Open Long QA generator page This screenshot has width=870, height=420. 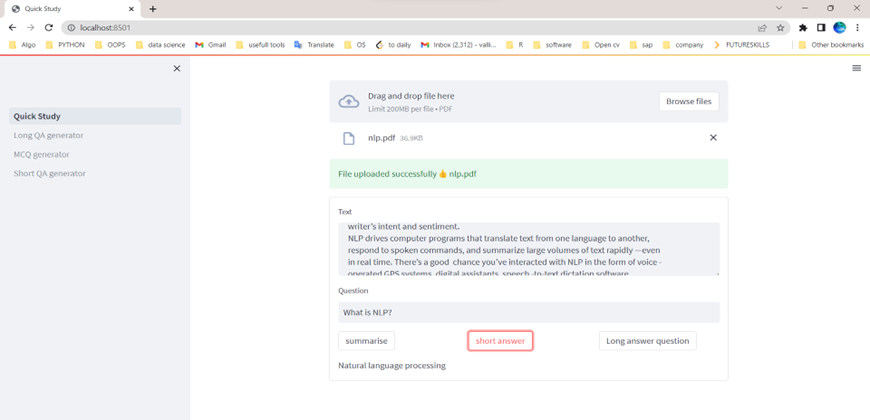pyautogui.click(x=49, y=135)
